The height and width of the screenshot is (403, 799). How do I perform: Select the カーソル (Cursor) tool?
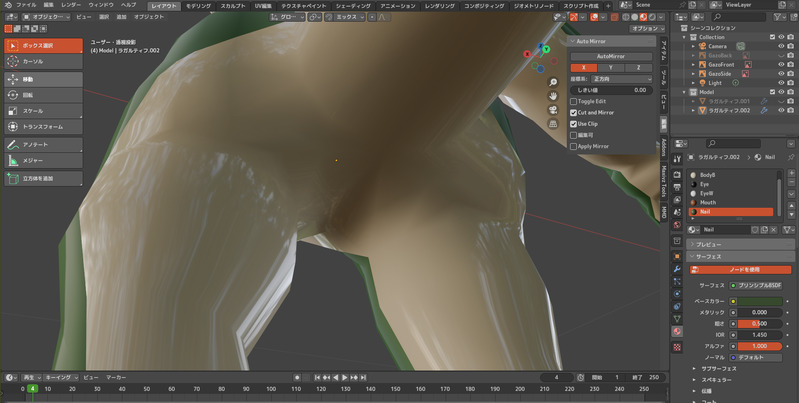[43, 61]
